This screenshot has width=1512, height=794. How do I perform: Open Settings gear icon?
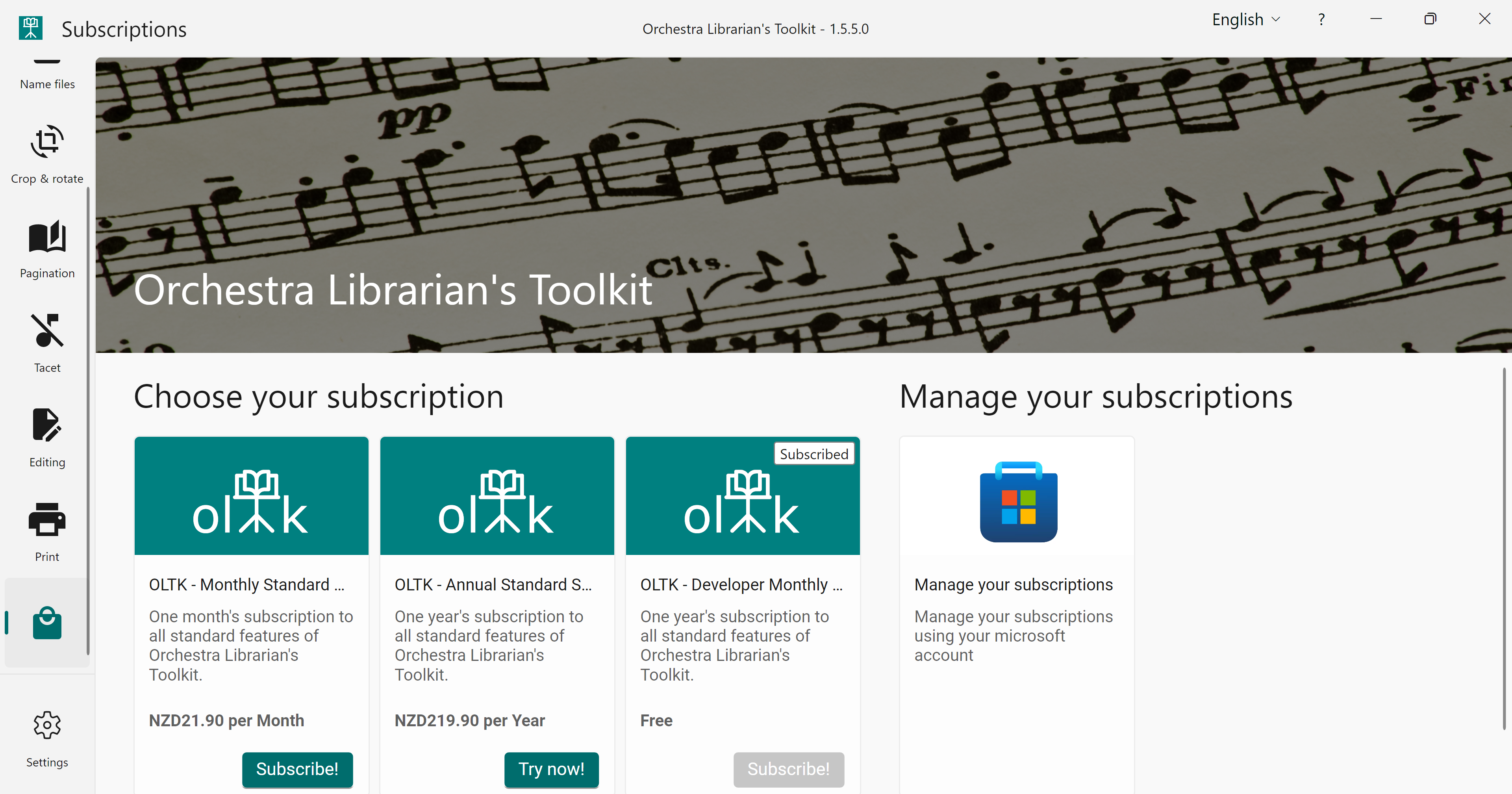pyautogui.click(x=47, y=725)
